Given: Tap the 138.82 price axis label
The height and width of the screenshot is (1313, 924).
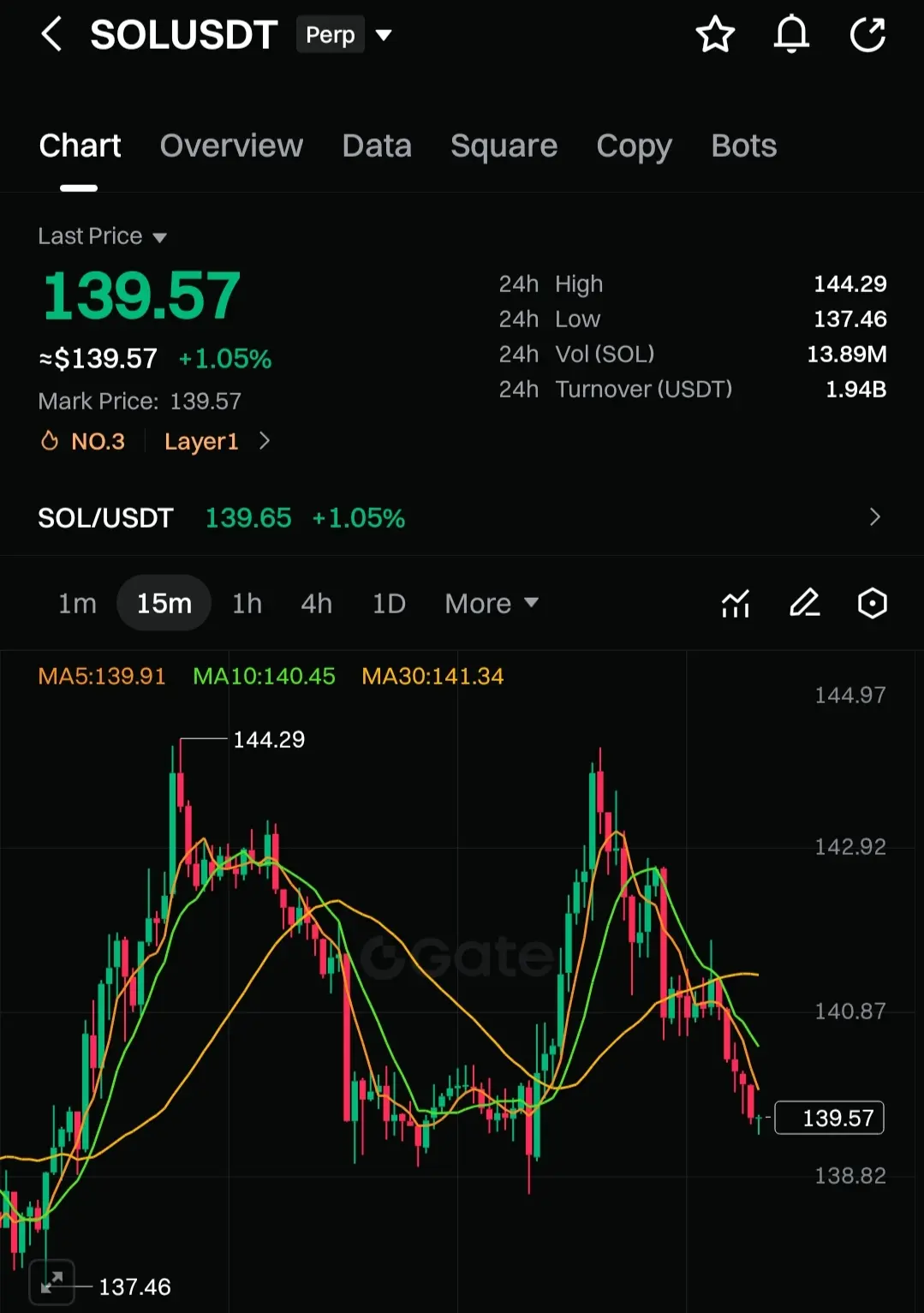Looking at the screenshot, I should (849, 1175).
